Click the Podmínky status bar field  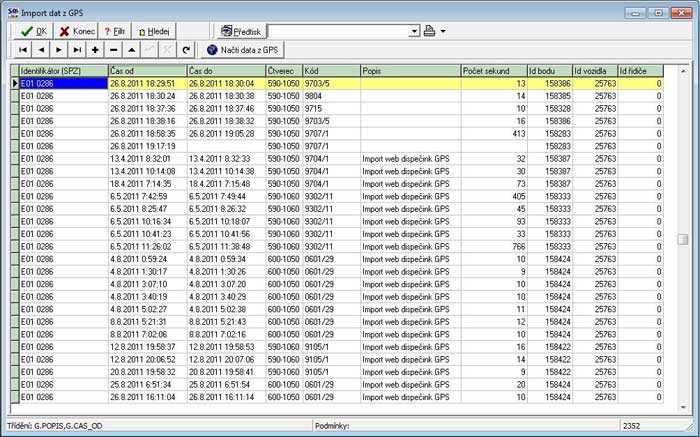466,426
